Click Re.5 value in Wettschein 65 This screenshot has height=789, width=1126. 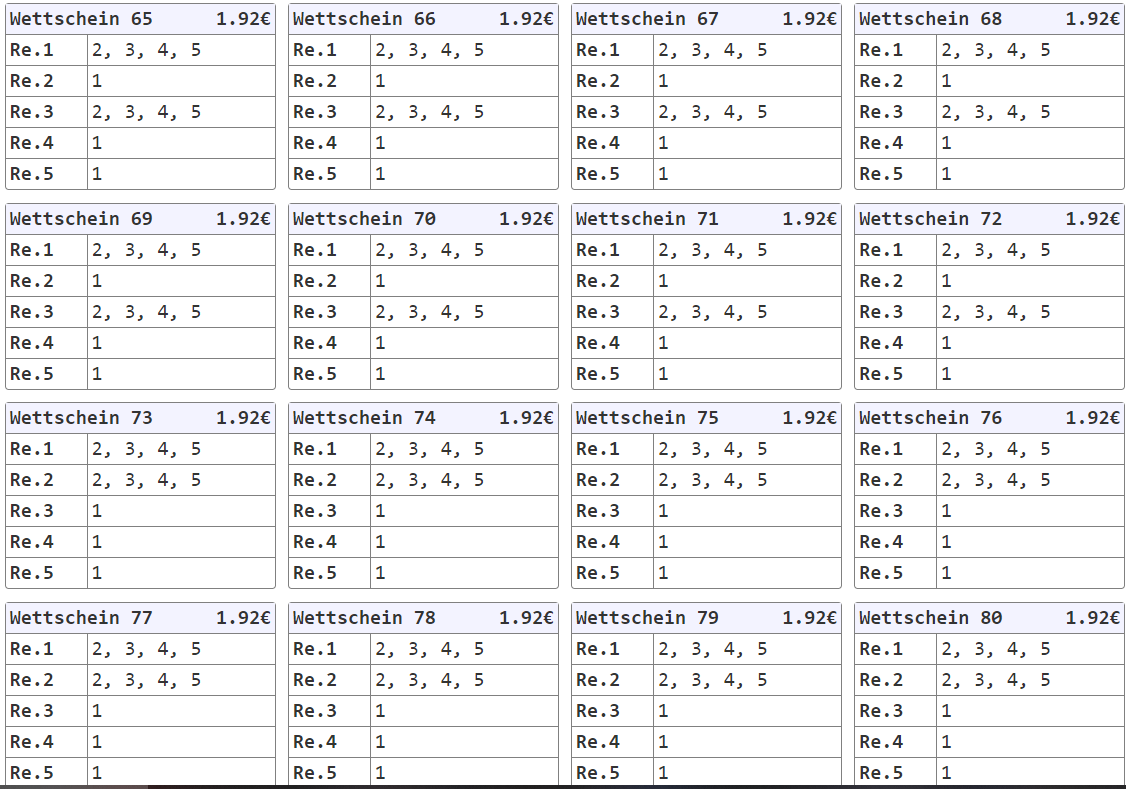pos(97,174)
